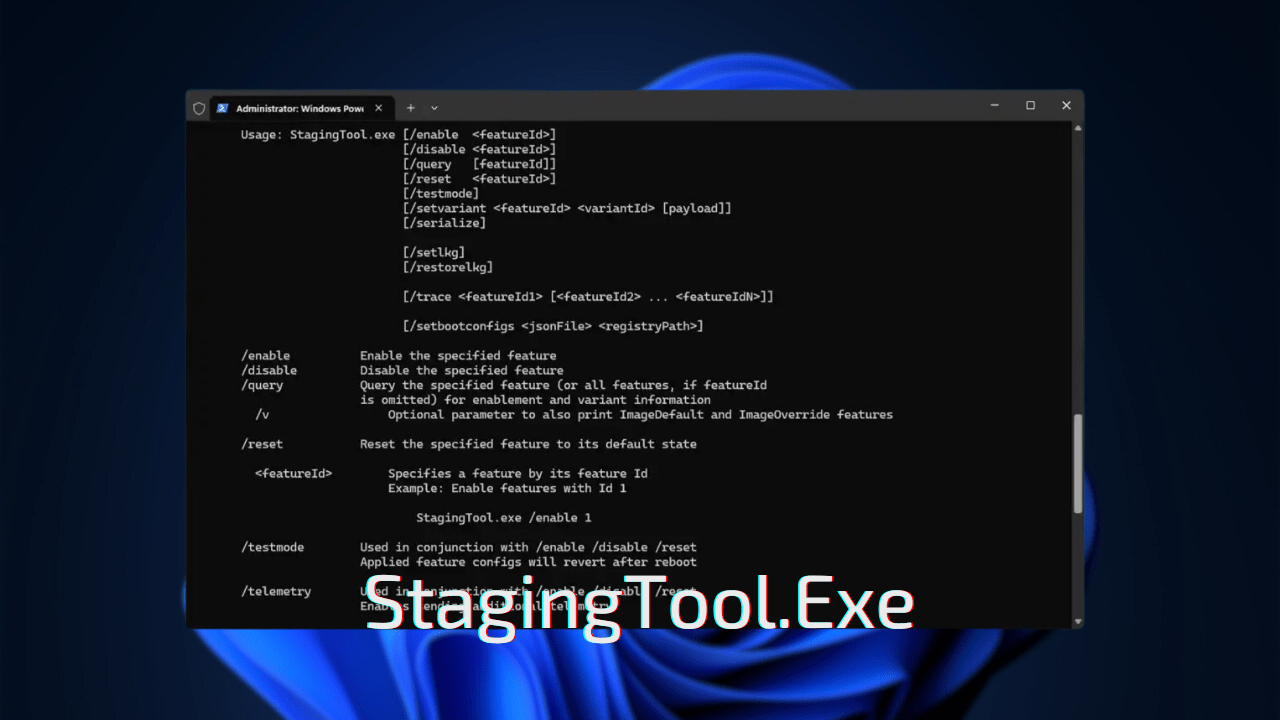This screenshot has width=1280, height=720.
Task: Click the "[/restorelkg]" usage line
Action: tap(448, 267)
